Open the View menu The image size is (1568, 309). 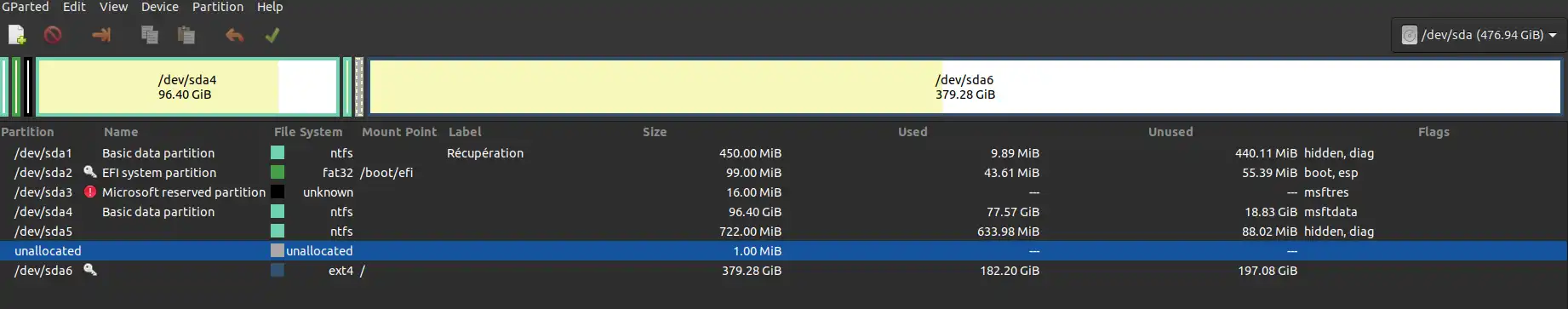(x=113, y=7)
